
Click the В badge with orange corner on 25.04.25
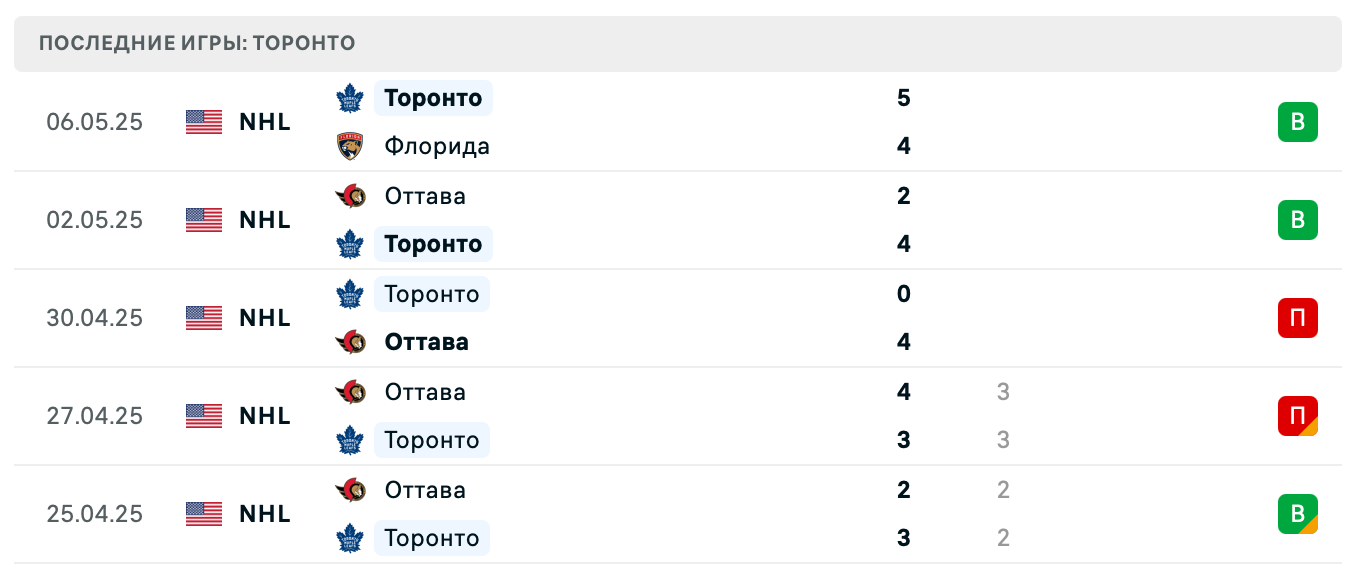click(1298, 514)
